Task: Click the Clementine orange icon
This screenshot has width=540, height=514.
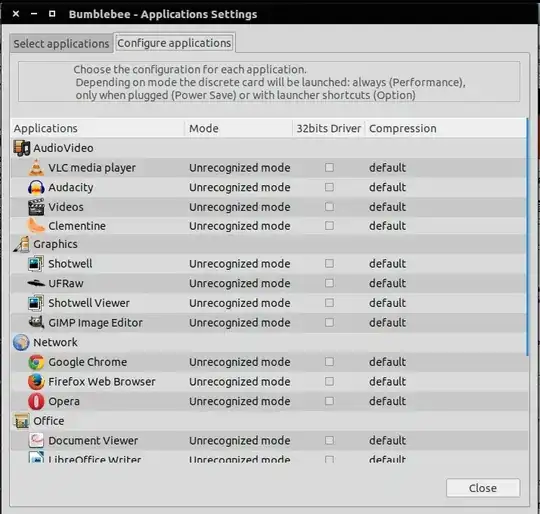Action: tap(36, 226)
